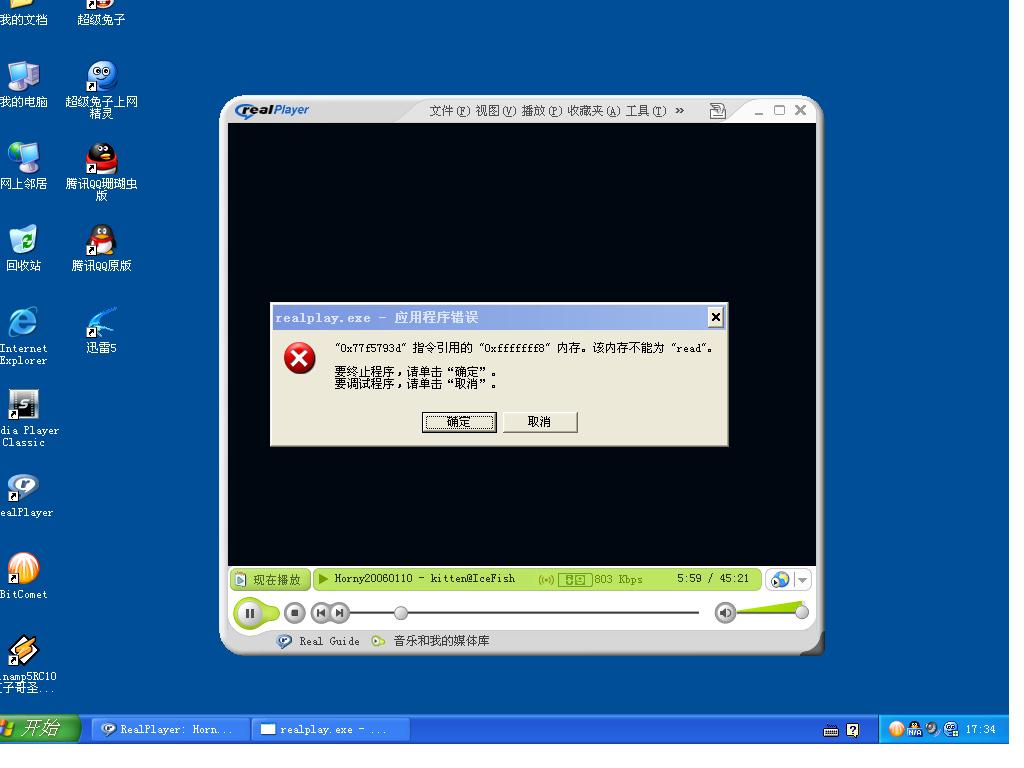The height and width of the screenshot is (768, 1024).
Task: Mute audio with the speaker icon
Action: 725,613
